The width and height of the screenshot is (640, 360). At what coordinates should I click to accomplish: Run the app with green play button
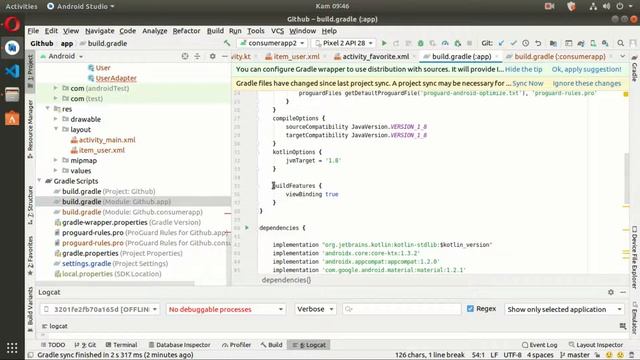click(384, 43)
